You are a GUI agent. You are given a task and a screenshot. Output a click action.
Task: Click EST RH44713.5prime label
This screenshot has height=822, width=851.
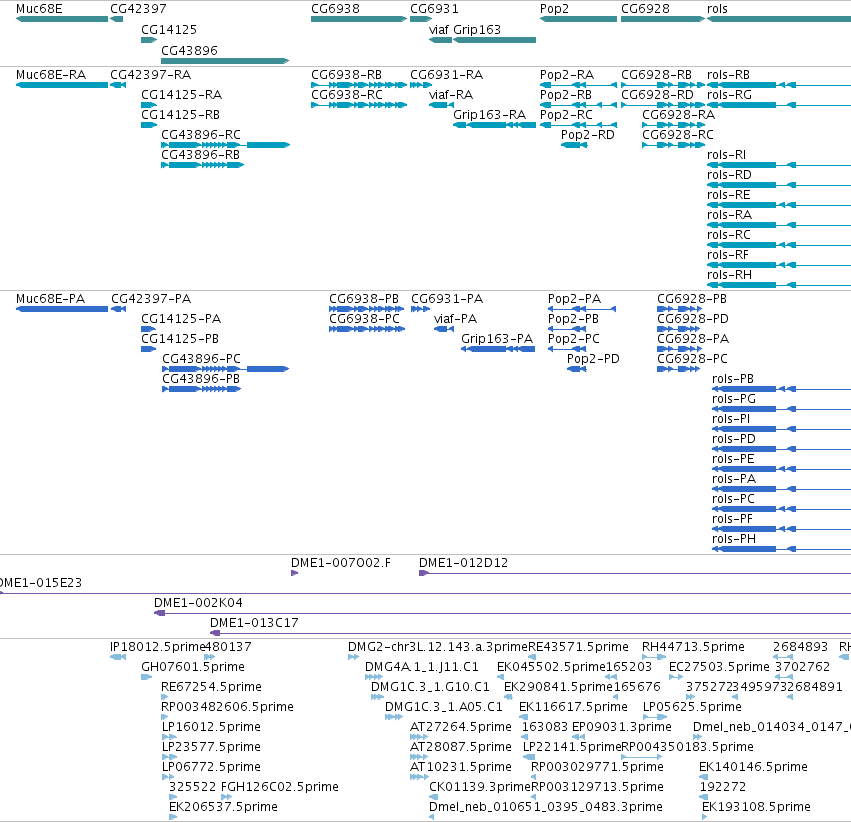coord(693,647)
